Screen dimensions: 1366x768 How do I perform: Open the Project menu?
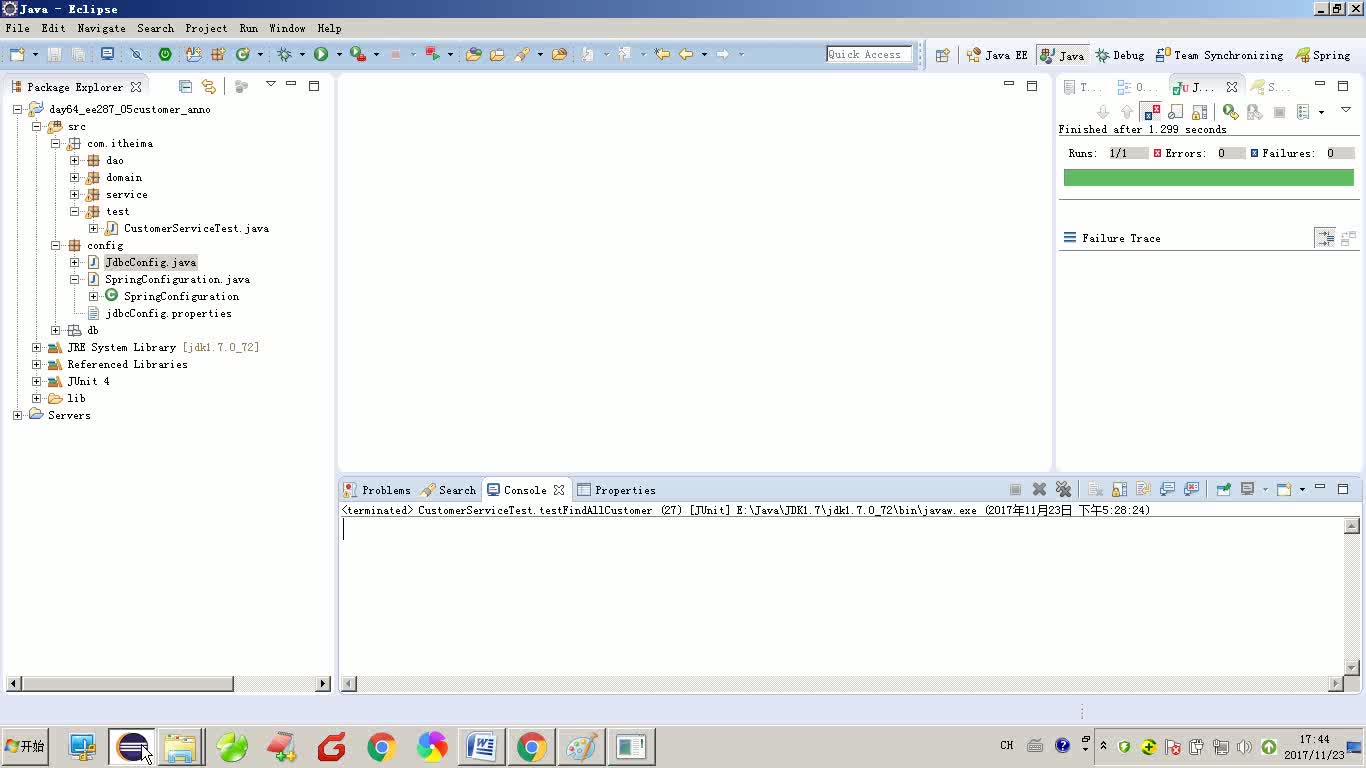pyautogui.click(x=206, y=28)
